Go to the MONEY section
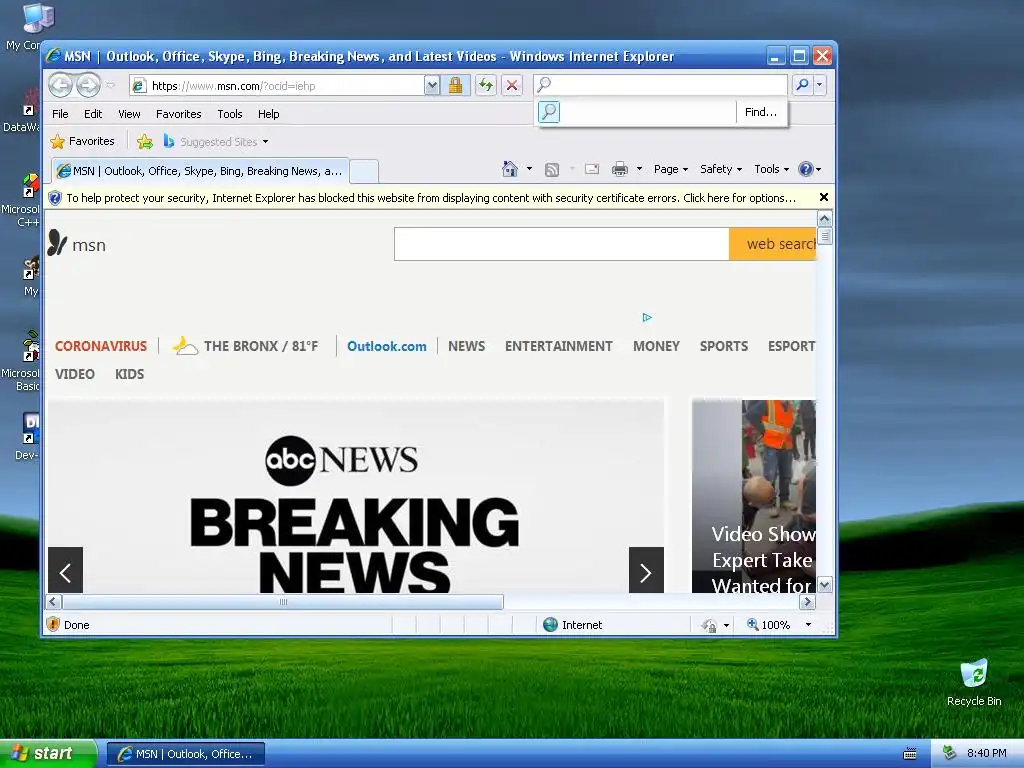1024x768 pixels. coord(656,346)
